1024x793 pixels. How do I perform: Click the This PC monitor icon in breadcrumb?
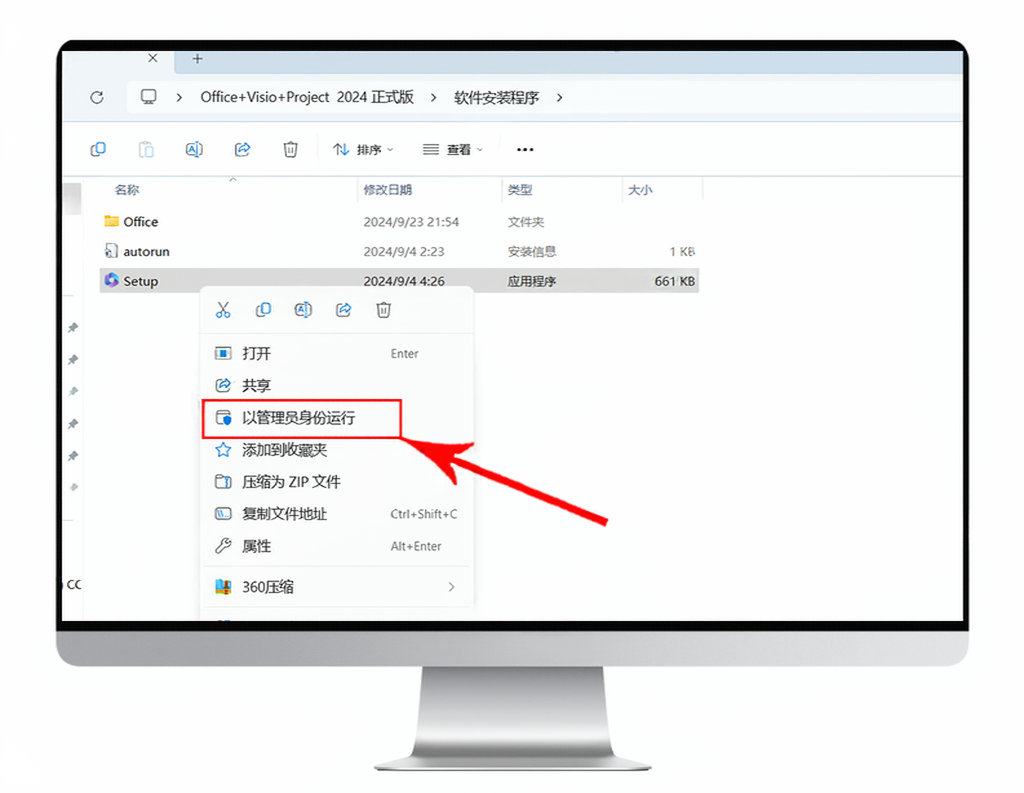(149, 97)
